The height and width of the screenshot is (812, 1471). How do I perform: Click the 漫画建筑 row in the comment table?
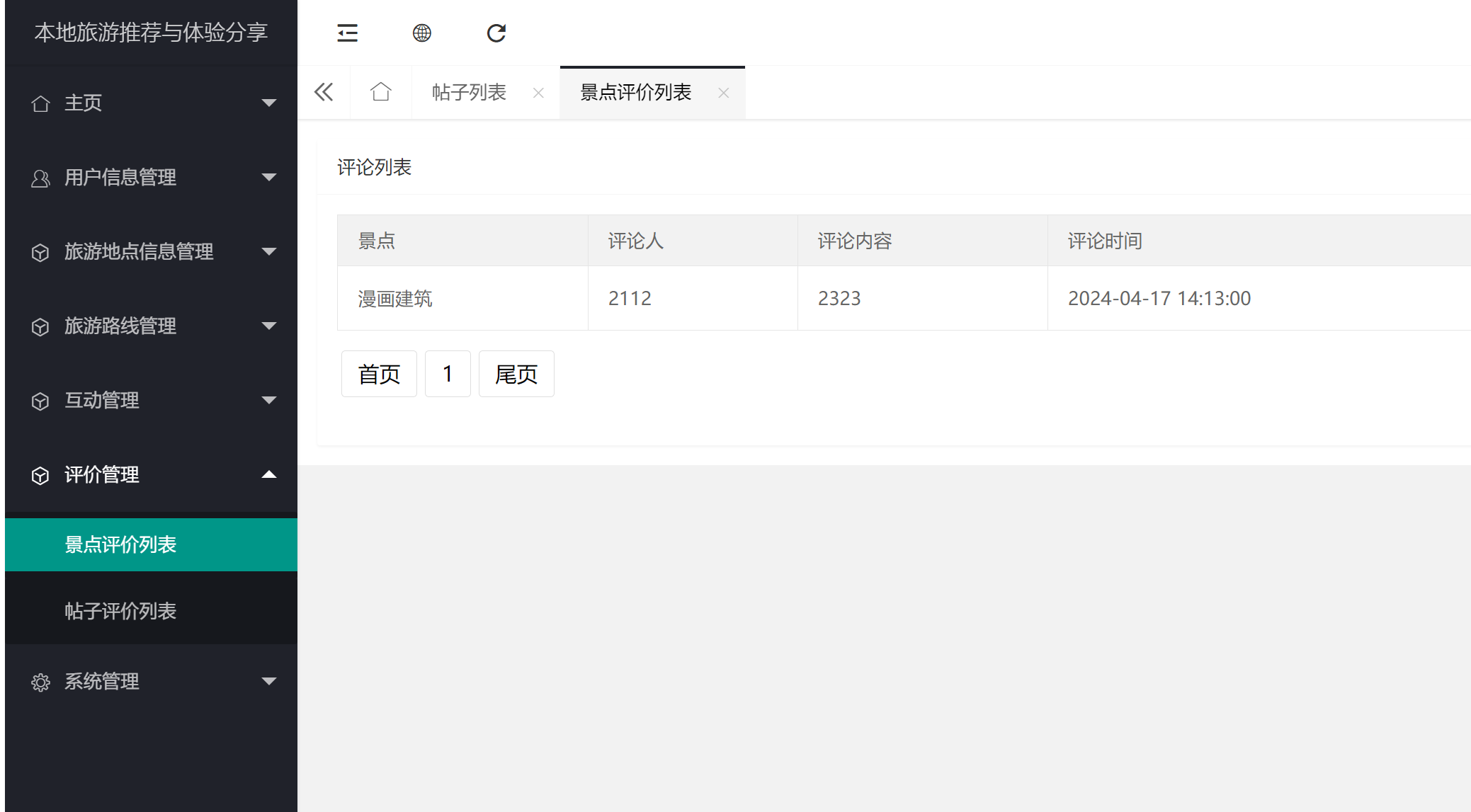[395, 298]
